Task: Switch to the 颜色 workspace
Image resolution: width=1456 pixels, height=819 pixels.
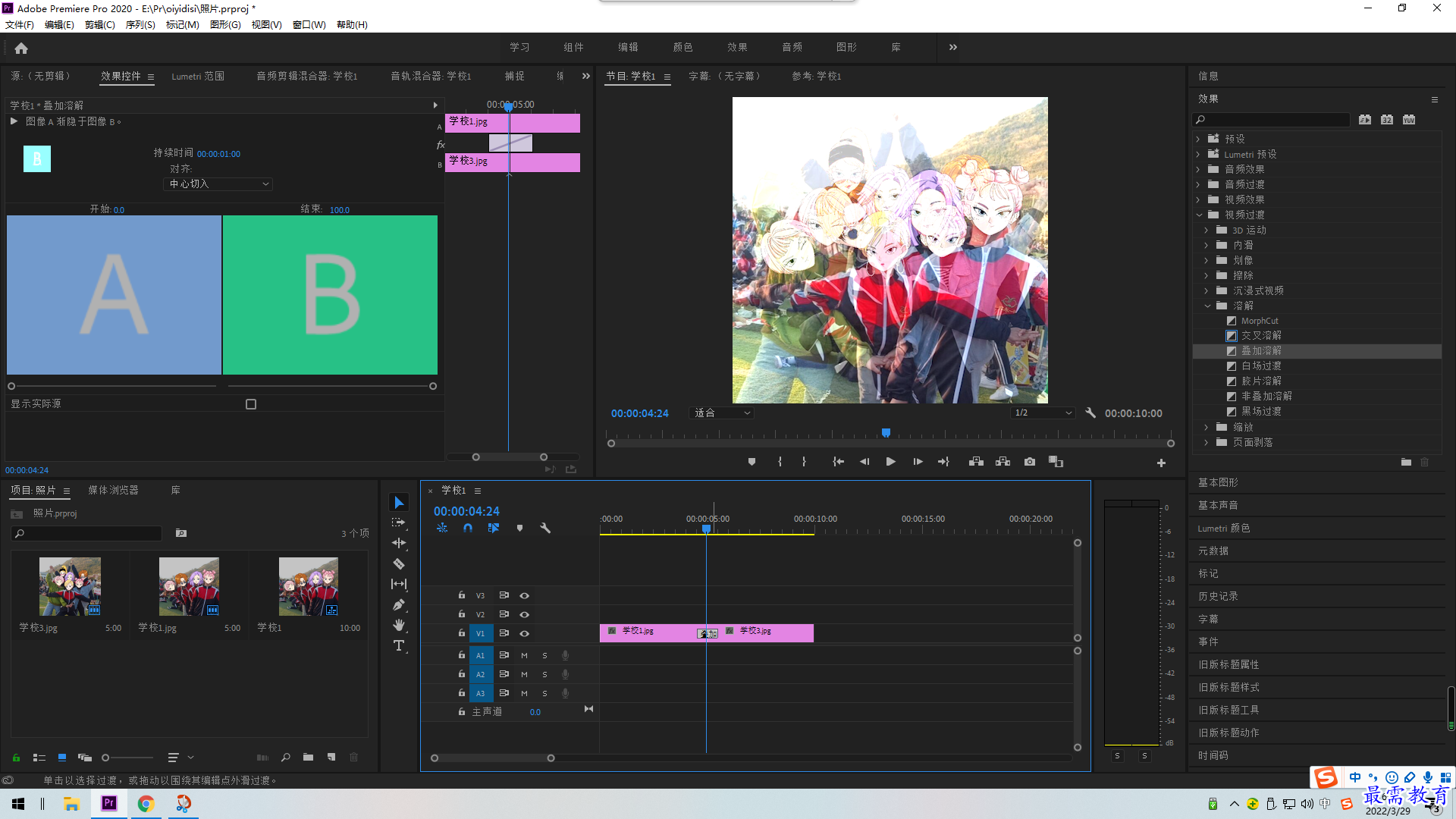Action: pos(682,47)
